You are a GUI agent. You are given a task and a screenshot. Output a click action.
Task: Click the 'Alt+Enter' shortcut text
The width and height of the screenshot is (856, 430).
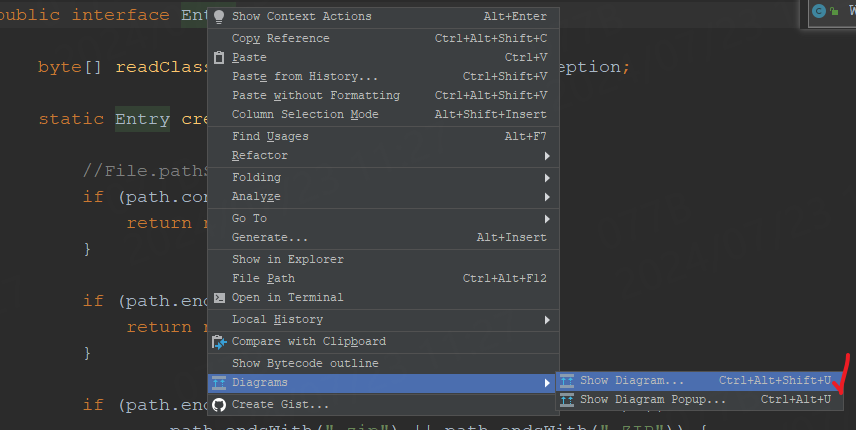pyautogui.click(x=515, y=17)
